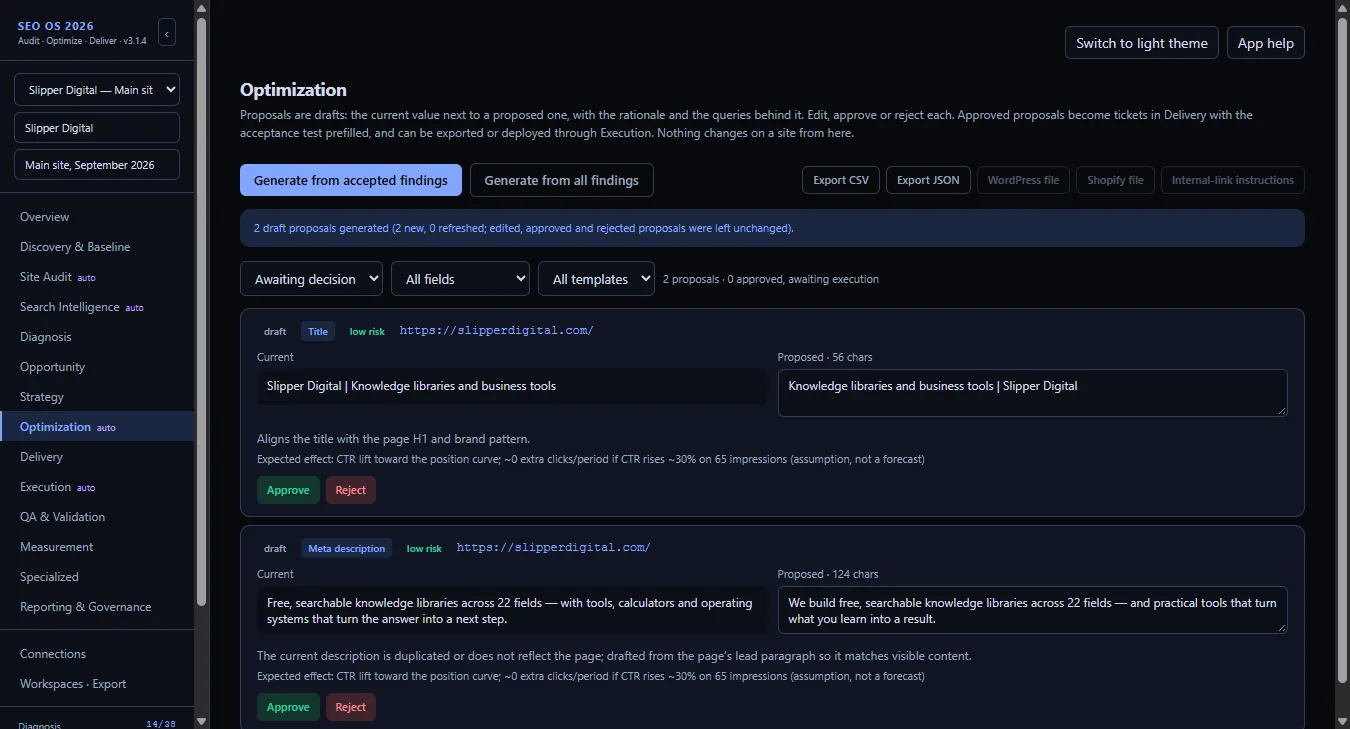
Task: Collapse the sidebar with the chevron button
Action: [167, 33]
